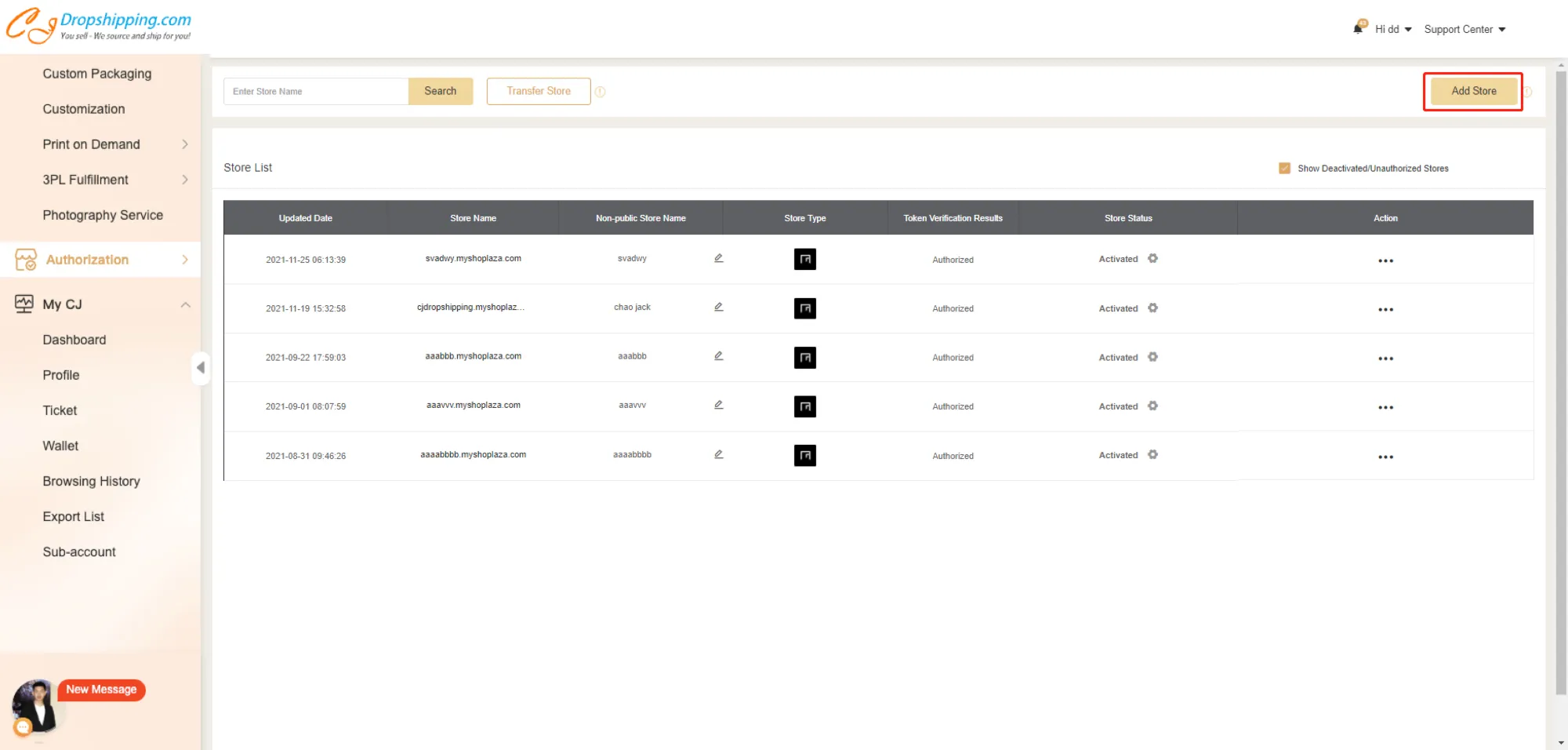Open the Hi dd account dropdown
The width and height of the screenshot is (1568, 750).
1392,29
